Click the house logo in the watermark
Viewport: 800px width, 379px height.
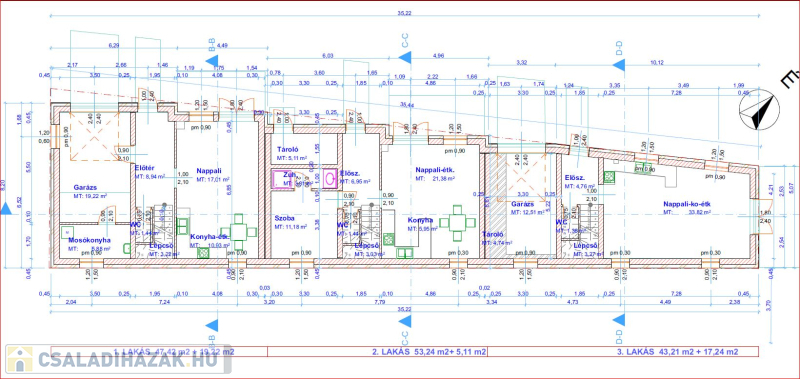[19, 360]
